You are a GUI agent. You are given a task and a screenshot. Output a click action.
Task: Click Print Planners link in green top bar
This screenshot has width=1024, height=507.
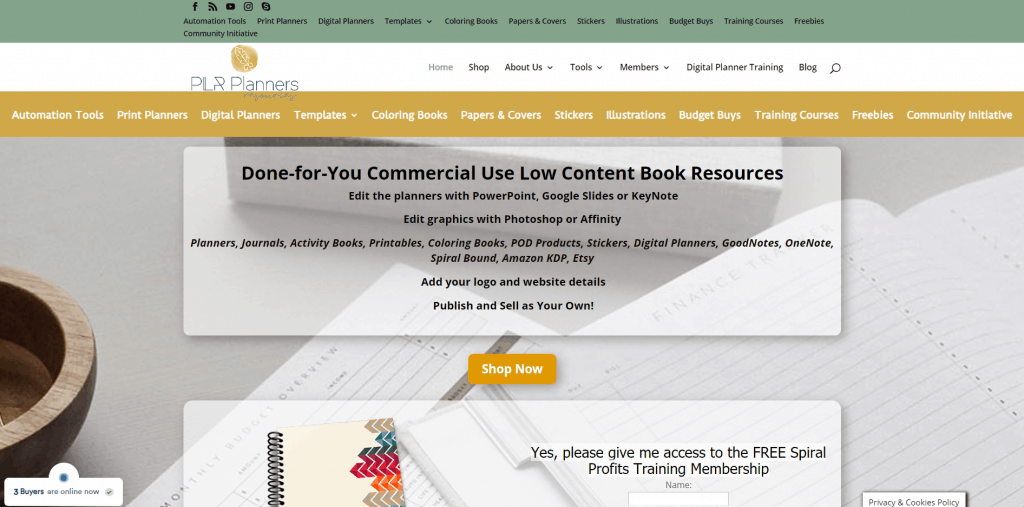pos(282,21)
